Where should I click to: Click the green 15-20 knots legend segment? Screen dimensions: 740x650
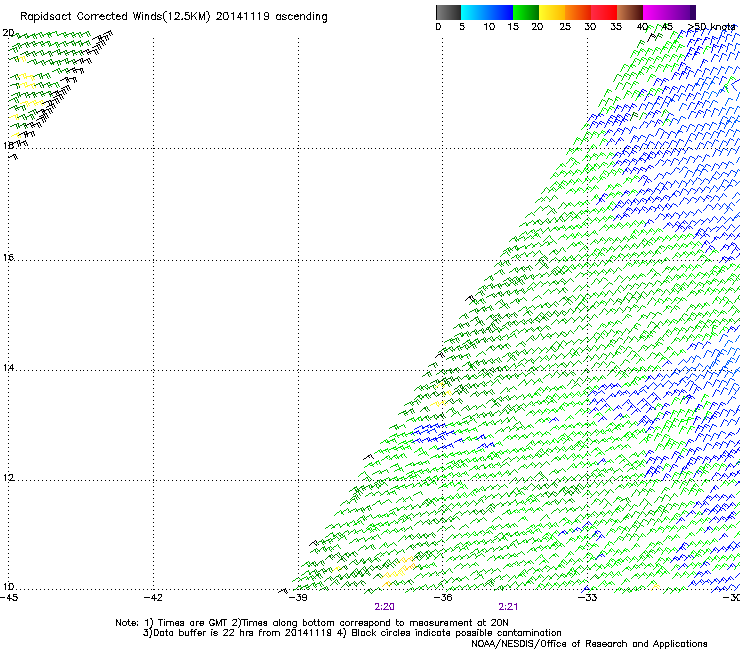526,12
